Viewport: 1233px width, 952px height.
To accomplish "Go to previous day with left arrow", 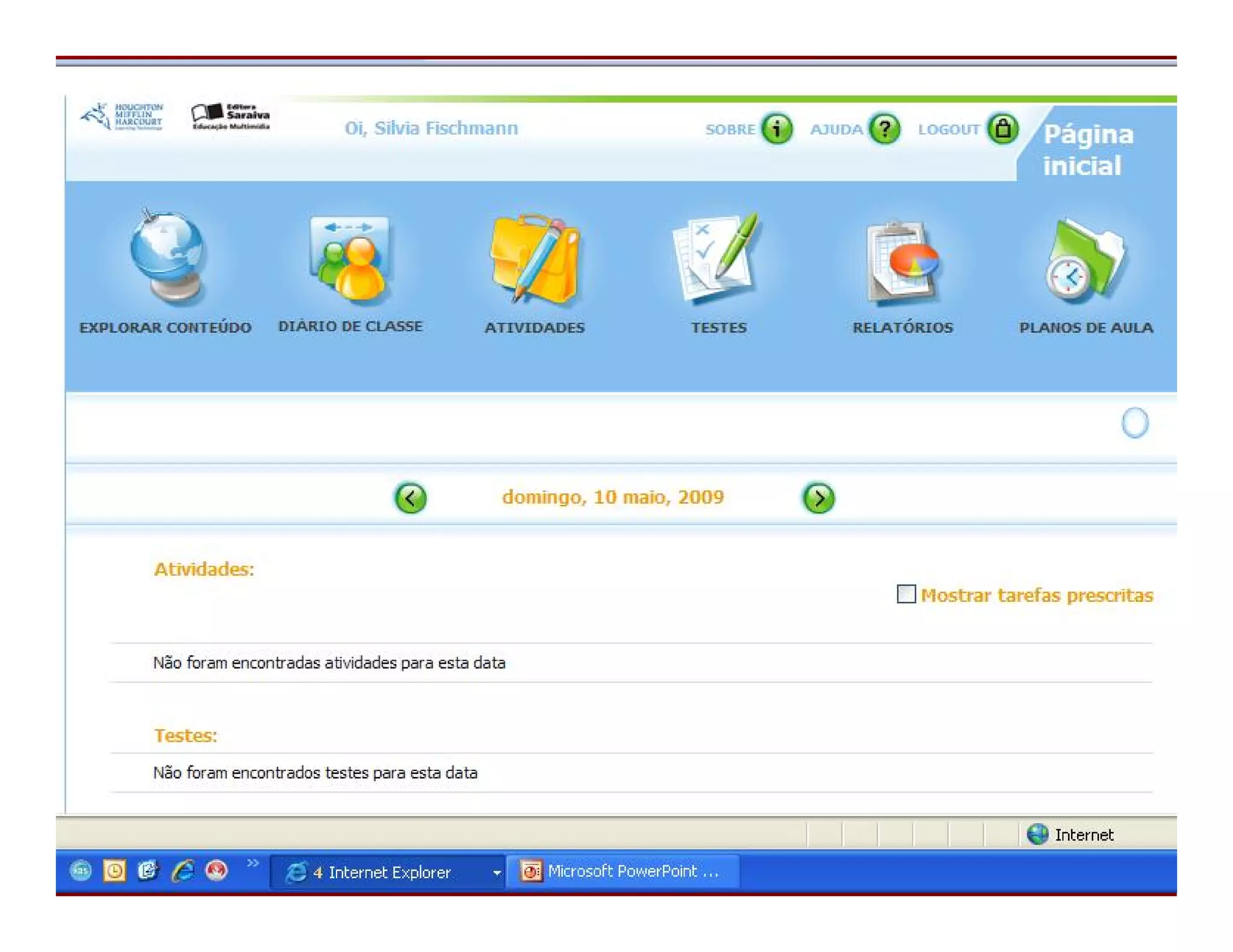I will [x=411, y=498].
